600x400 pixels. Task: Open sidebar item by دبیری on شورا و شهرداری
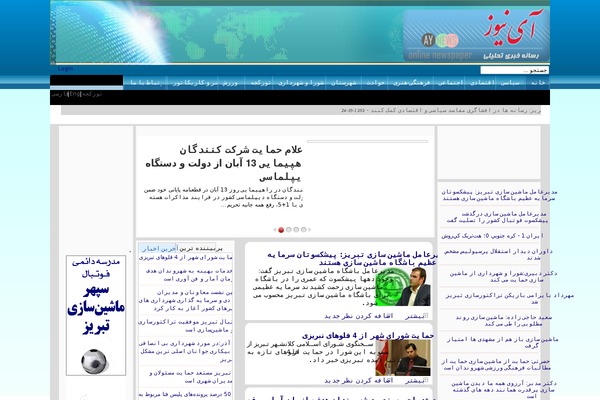tap(503, 276)
